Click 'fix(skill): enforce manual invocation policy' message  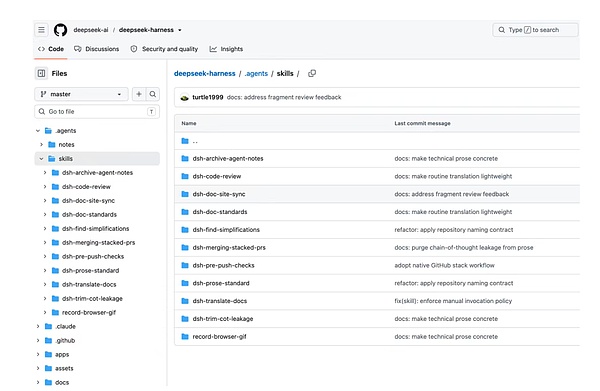click(453, 301)
